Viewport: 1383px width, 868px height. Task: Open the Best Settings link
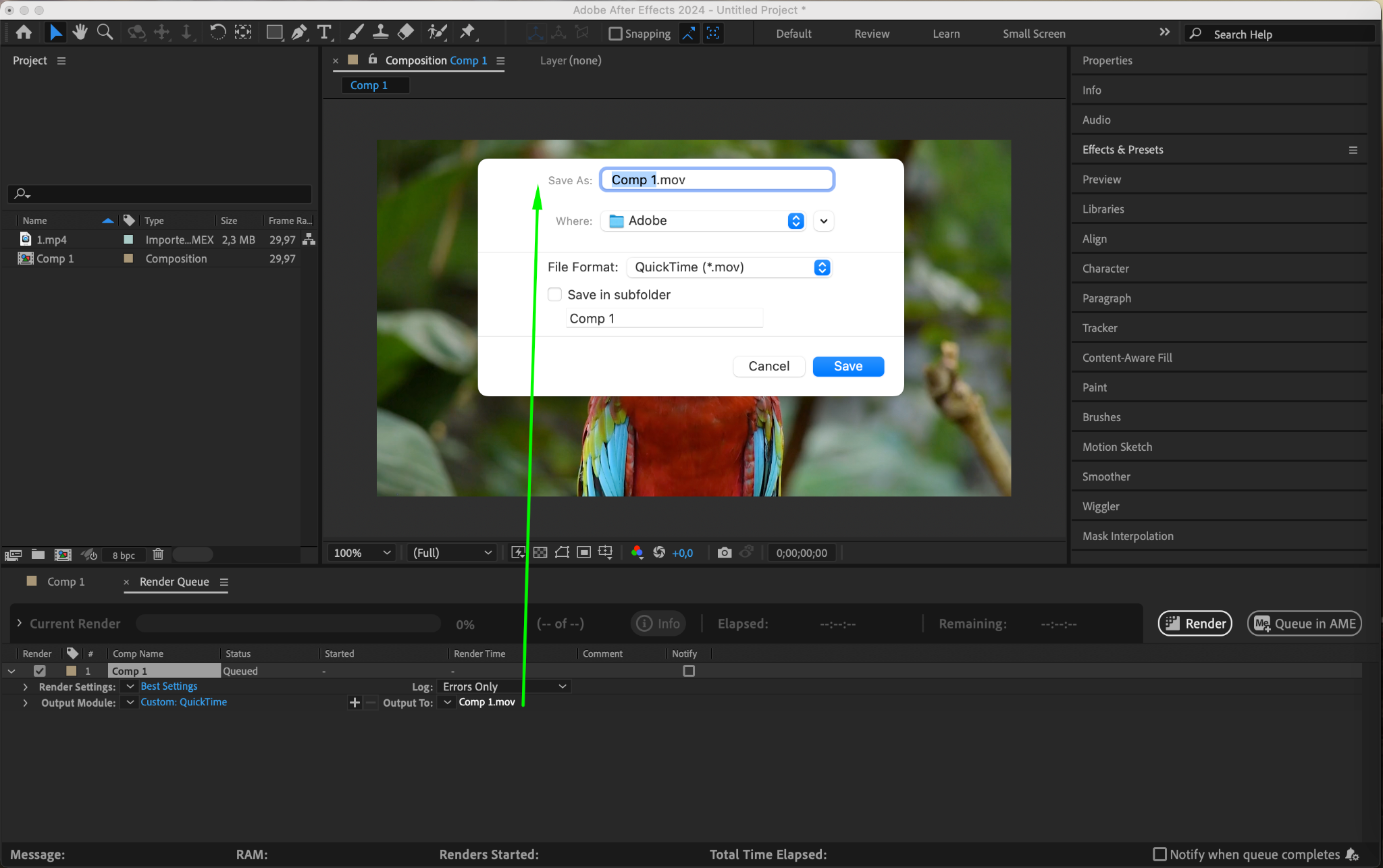tap(169, 686)
